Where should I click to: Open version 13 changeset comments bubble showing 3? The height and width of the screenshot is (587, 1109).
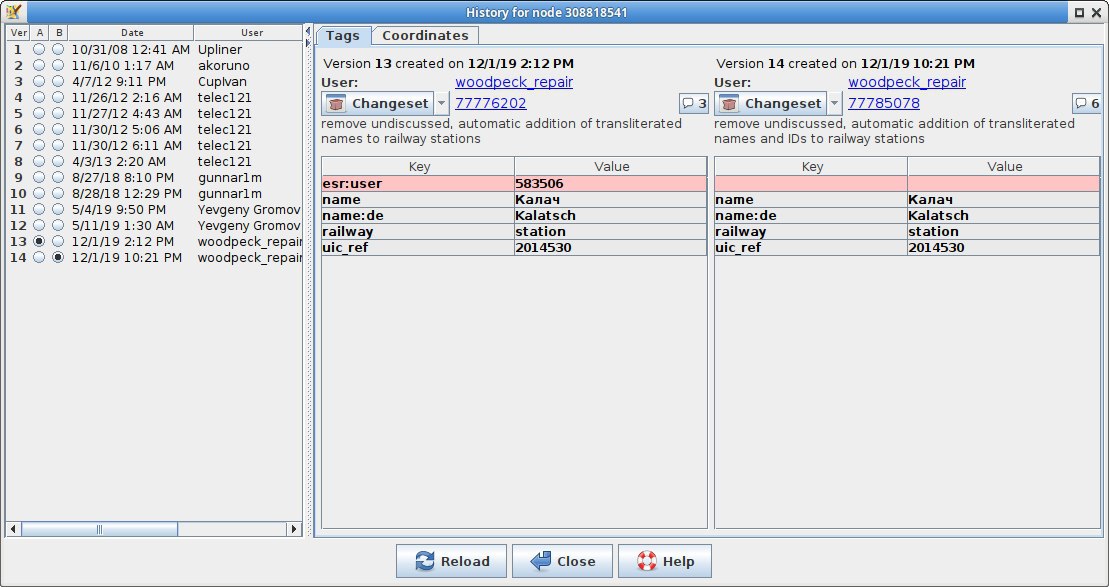point(693,103)
